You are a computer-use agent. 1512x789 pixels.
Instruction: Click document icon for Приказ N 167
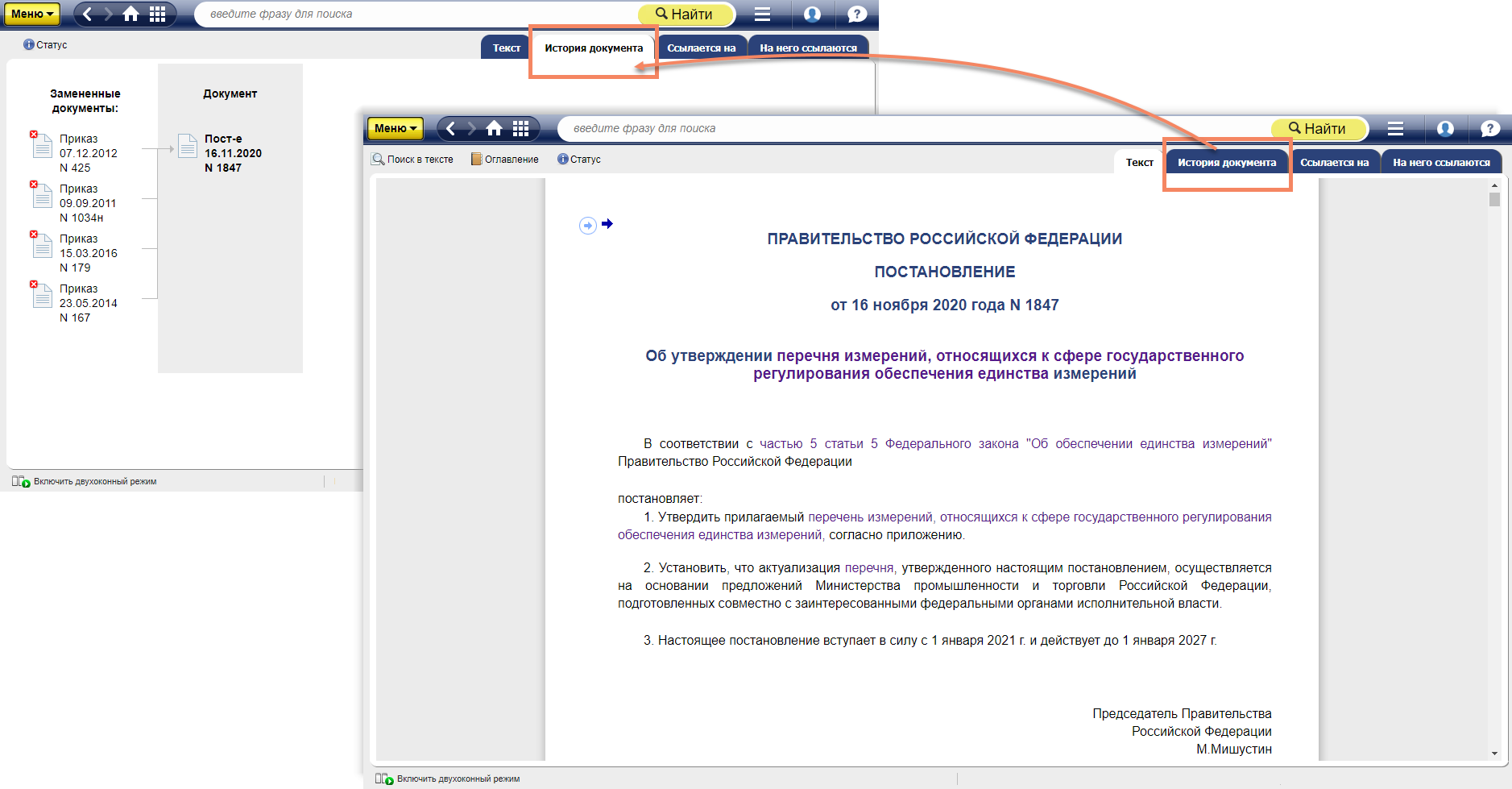point(42,294)
